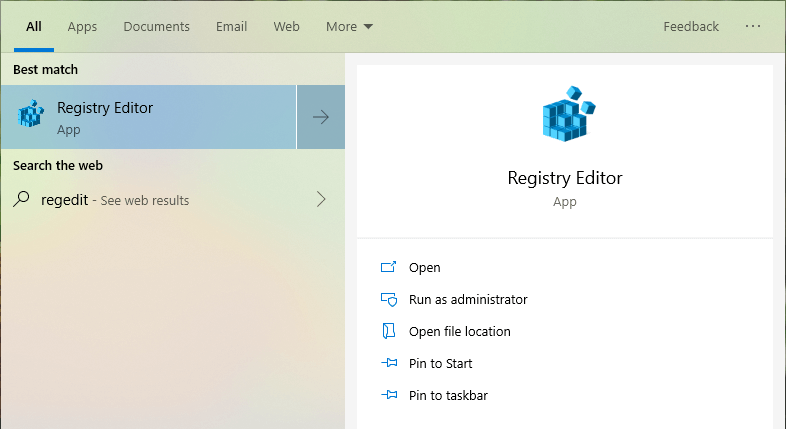Click the Open action icon
786x429 pixels.
pyautogui.click(x=388, y=267)
